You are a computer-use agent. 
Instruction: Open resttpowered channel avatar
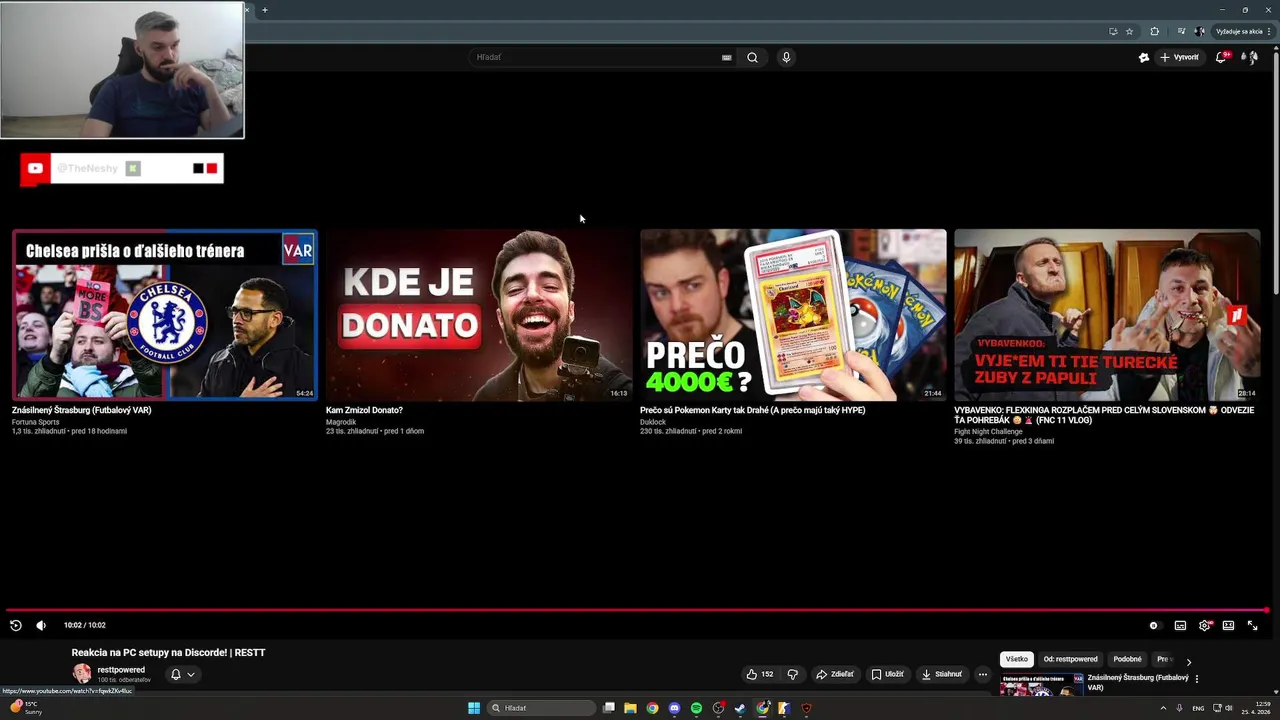82,674
